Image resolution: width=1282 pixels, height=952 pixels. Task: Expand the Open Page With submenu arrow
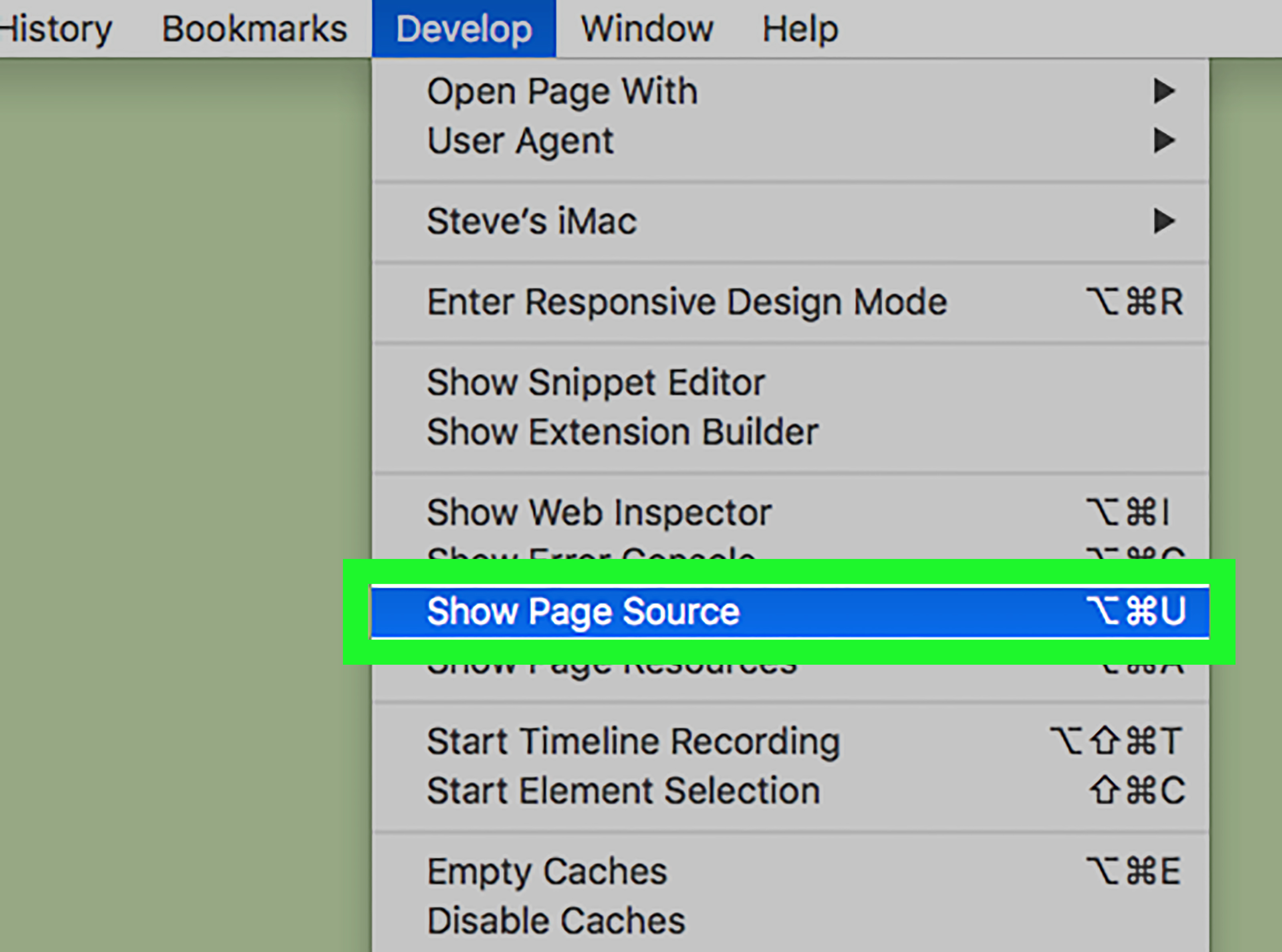tap(1164, 91)
